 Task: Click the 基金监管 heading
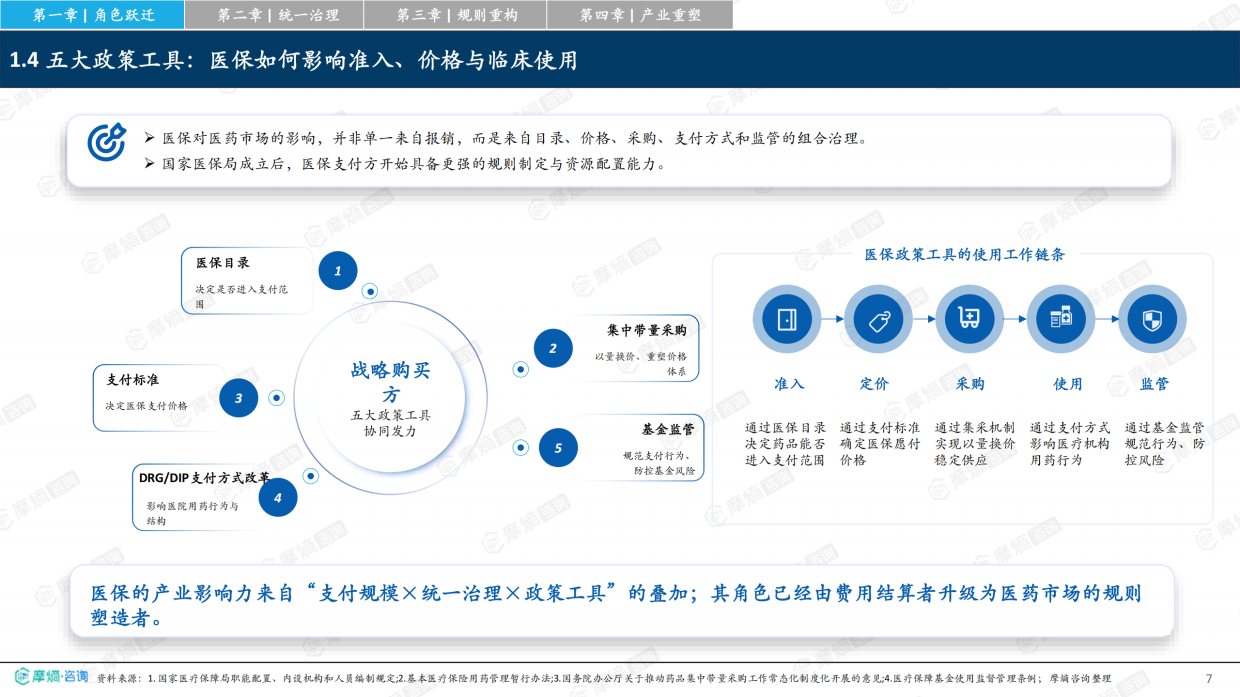point(668,429)
